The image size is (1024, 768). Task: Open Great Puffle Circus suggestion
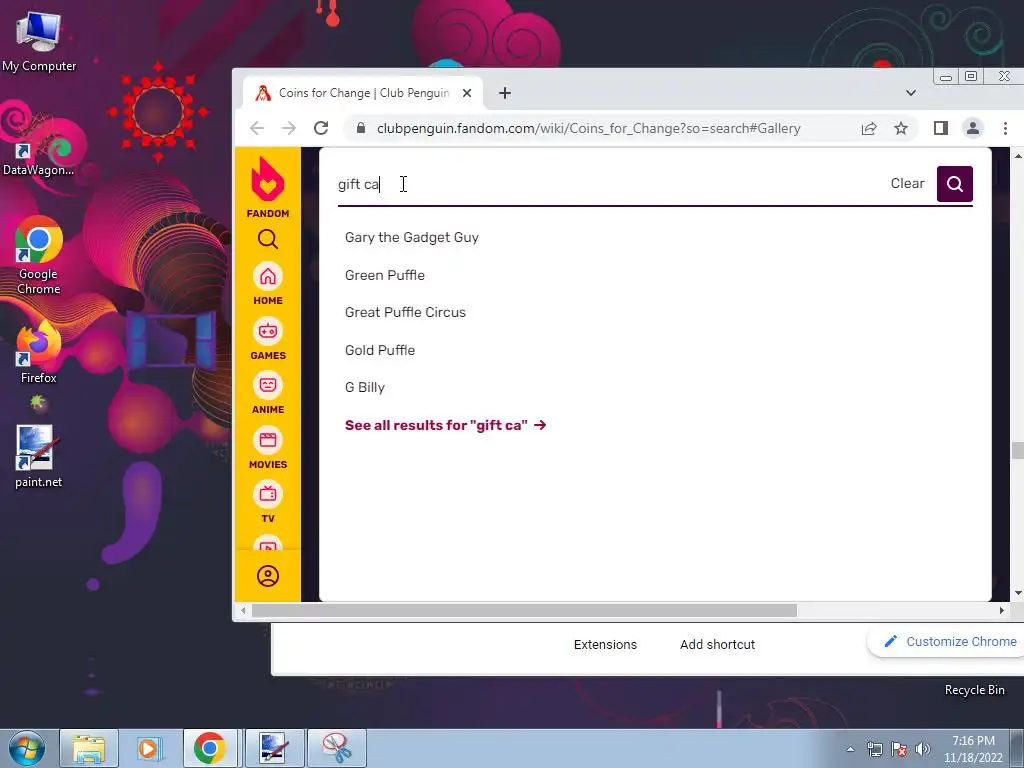click(x=405, y=312)
